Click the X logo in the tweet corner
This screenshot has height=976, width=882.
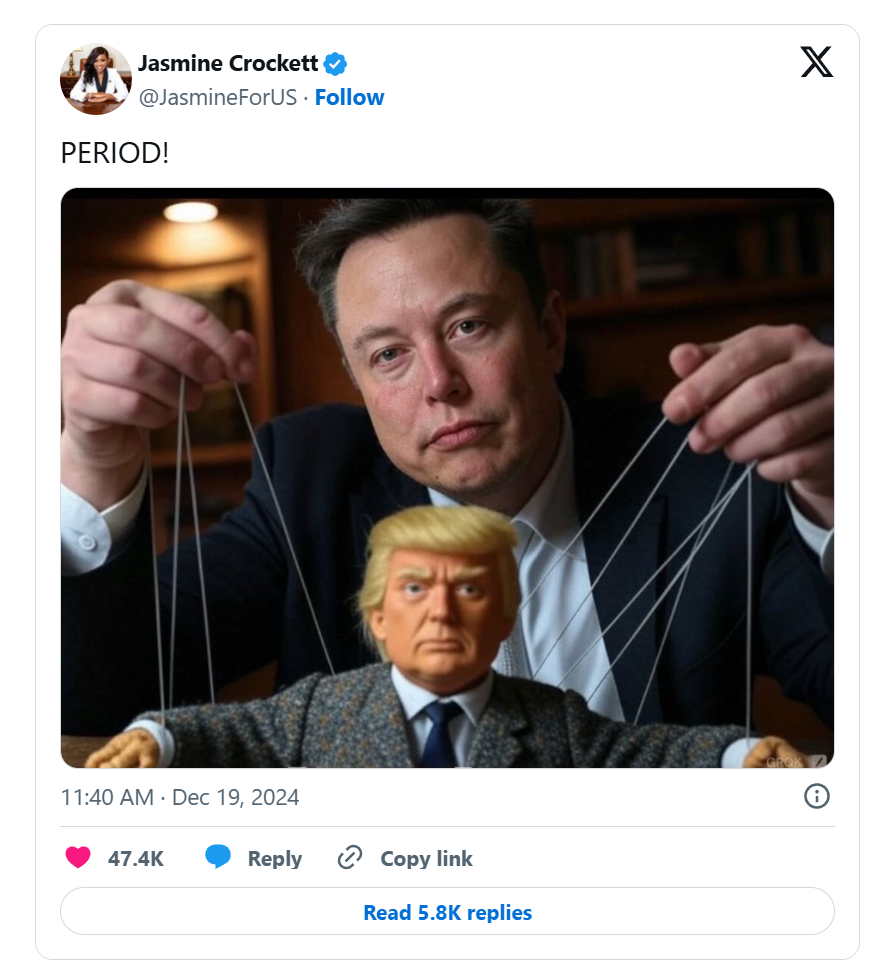point(816,62)
